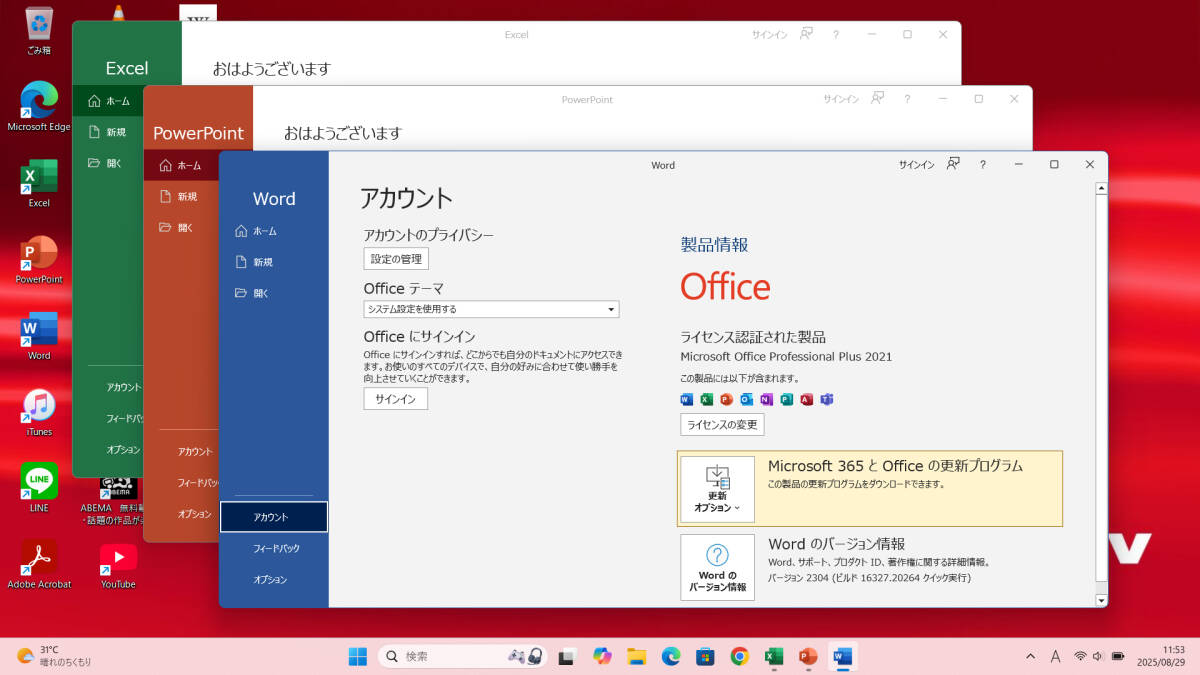This screenshot has height=675, width=1200.
Task: Click サインイン button under Office にサインイン
Action: [x=395, y=399]
